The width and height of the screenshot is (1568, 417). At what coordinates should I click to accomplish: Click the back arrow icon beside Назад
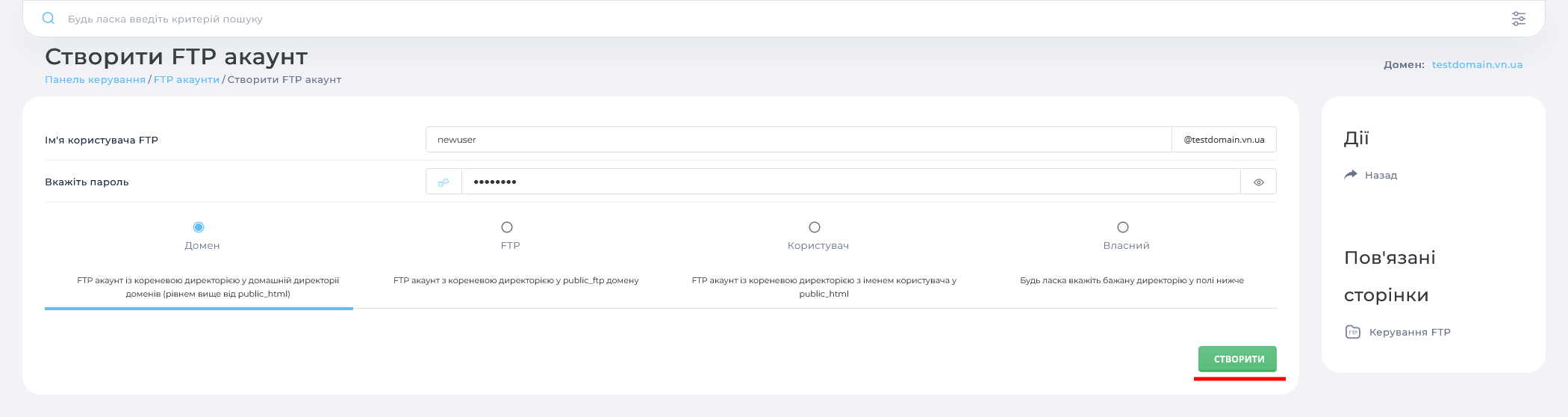[1350, 175]
